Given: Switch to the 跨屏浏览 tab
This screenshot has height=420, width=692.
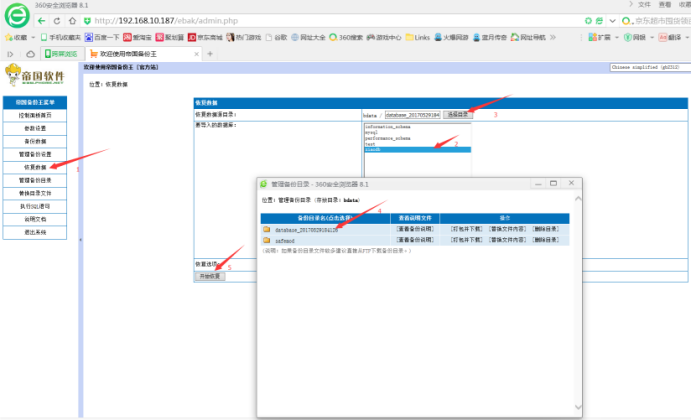Looking at the screenshot, I should (x=61, y=54).
